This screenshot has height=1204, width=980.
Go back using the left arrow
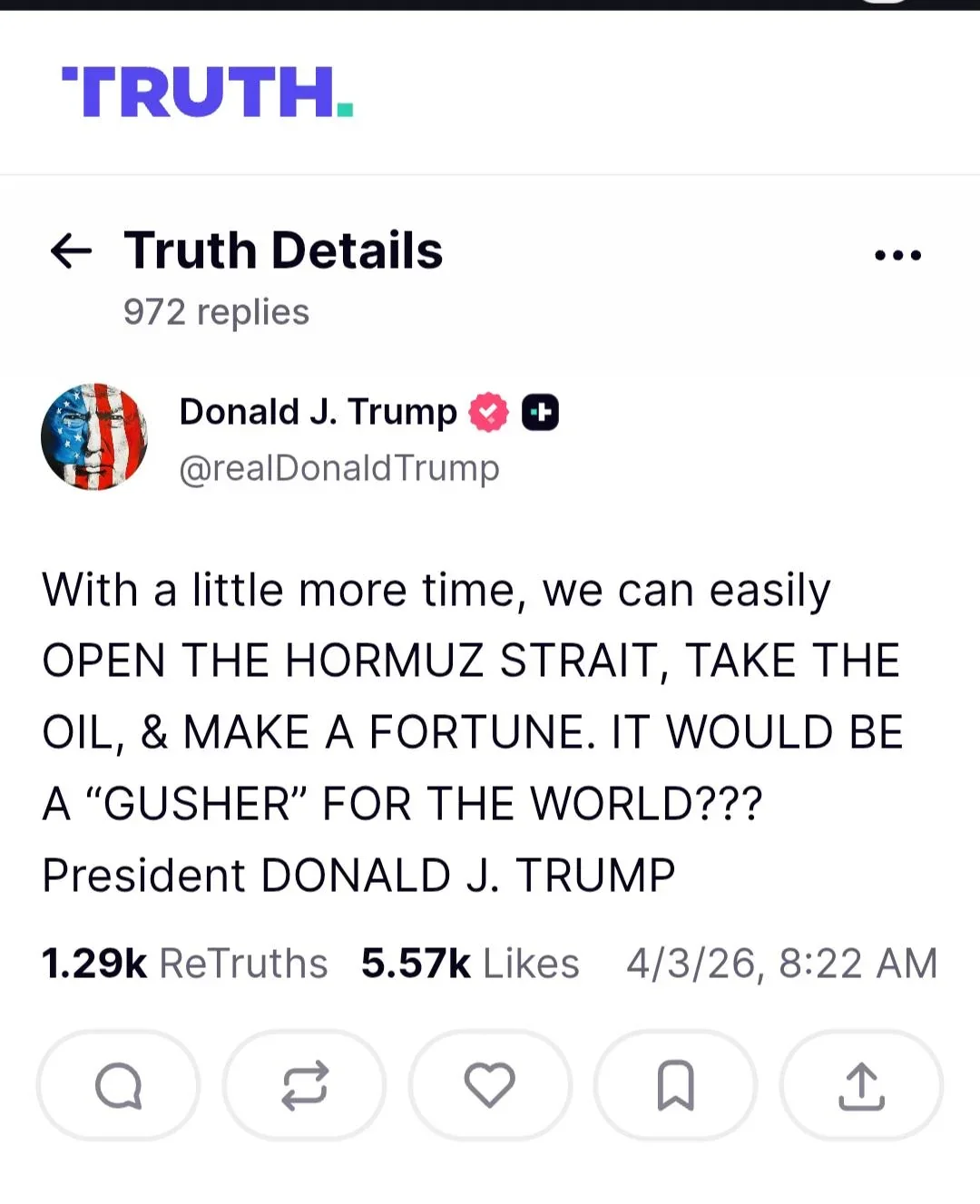pos(71,251)
